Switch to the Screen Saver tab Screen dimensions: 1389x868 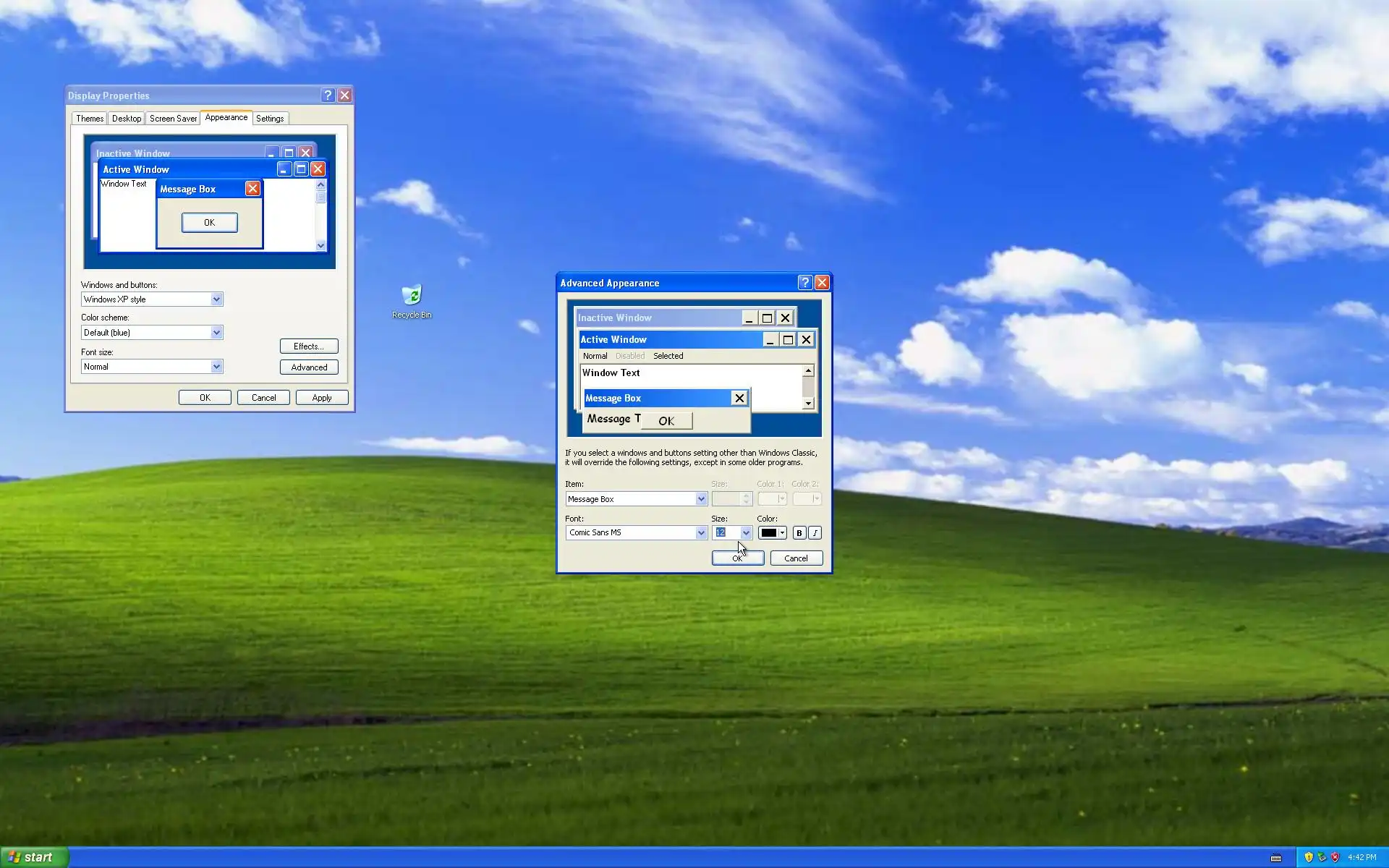click(173, 119)
